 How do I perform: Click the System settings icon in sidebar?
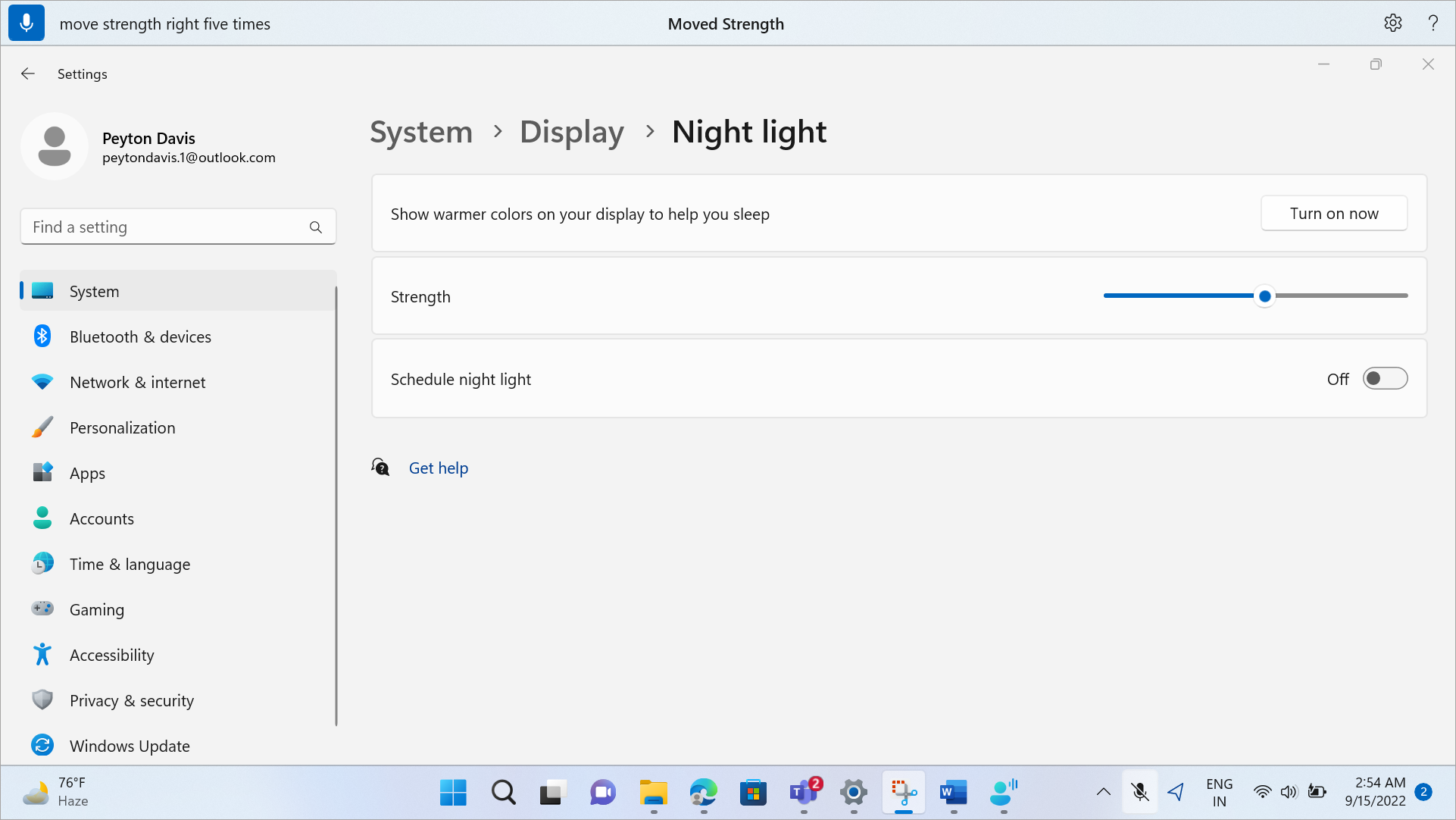tap(40, 290)
